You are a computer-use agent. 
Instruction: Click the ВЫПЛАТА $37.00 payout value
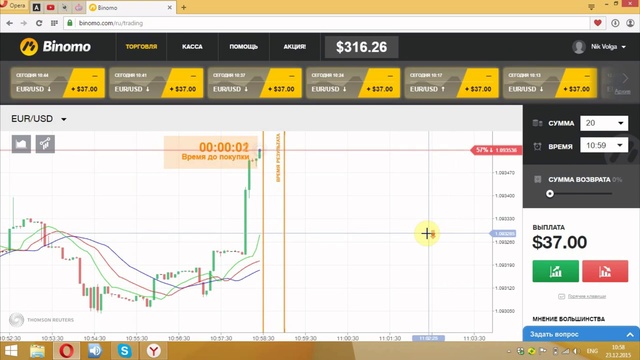pyautogui.click(x=560, y=242)
